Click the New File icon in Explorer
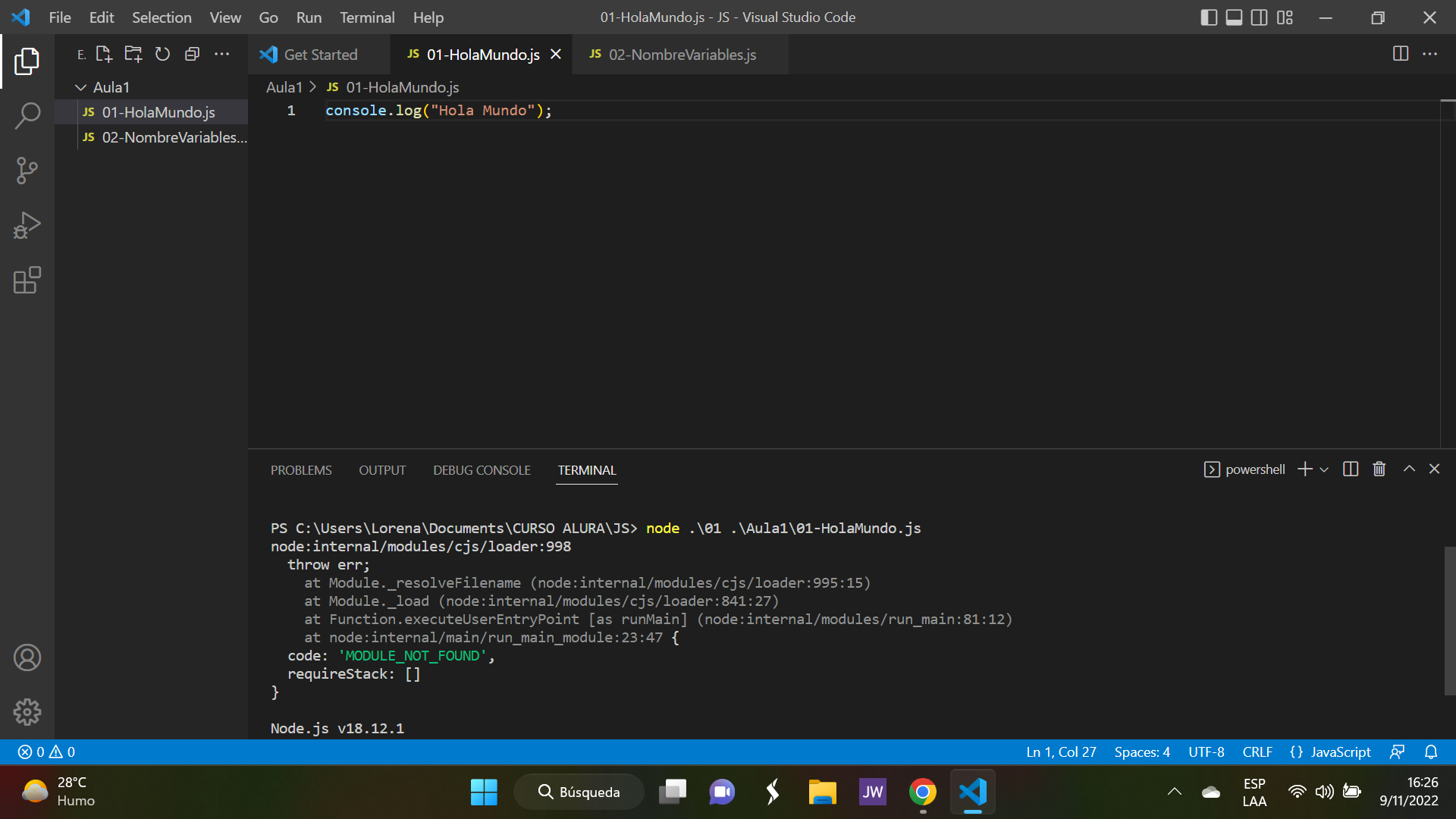 click(x=104, y=54)
